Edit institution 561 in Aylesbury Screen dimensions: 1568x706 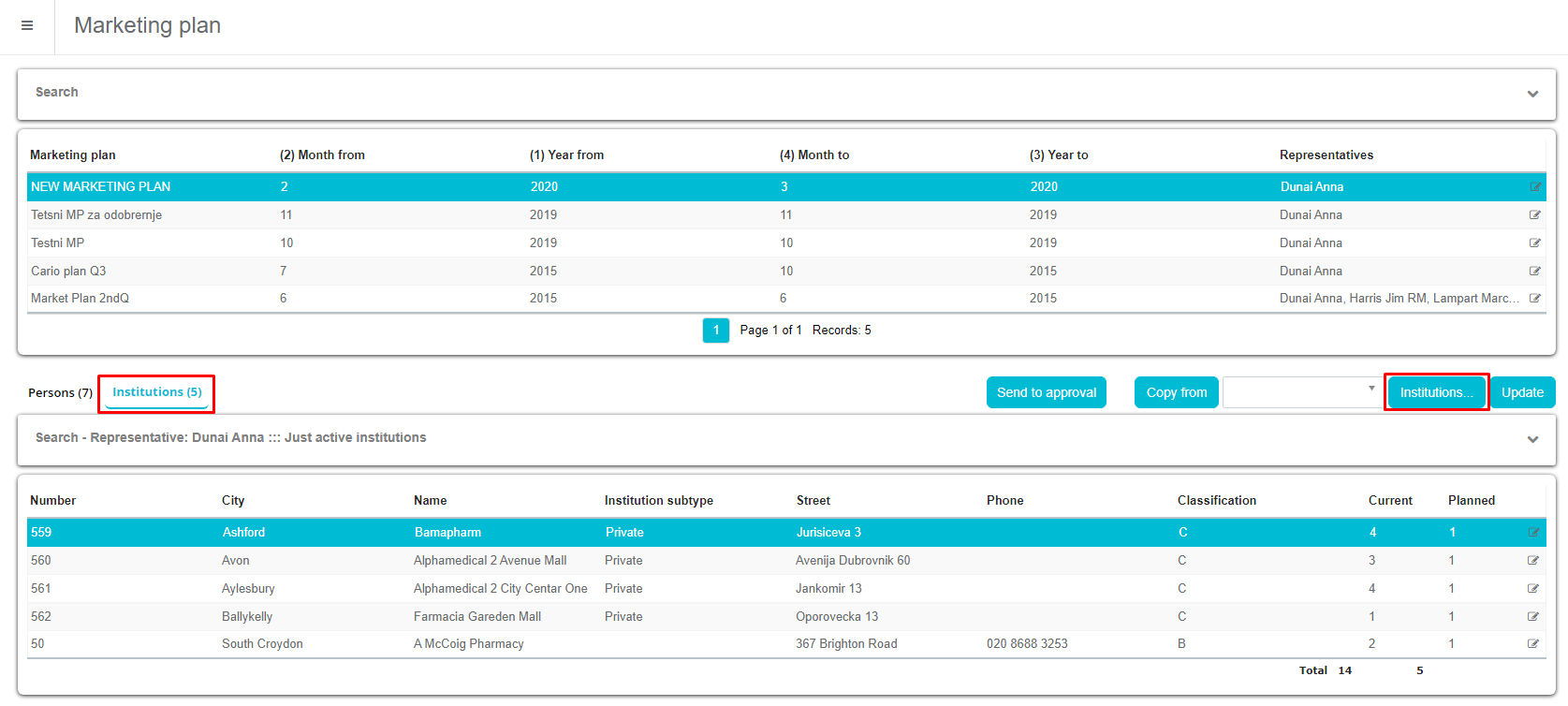click(x=1532, y=589)
